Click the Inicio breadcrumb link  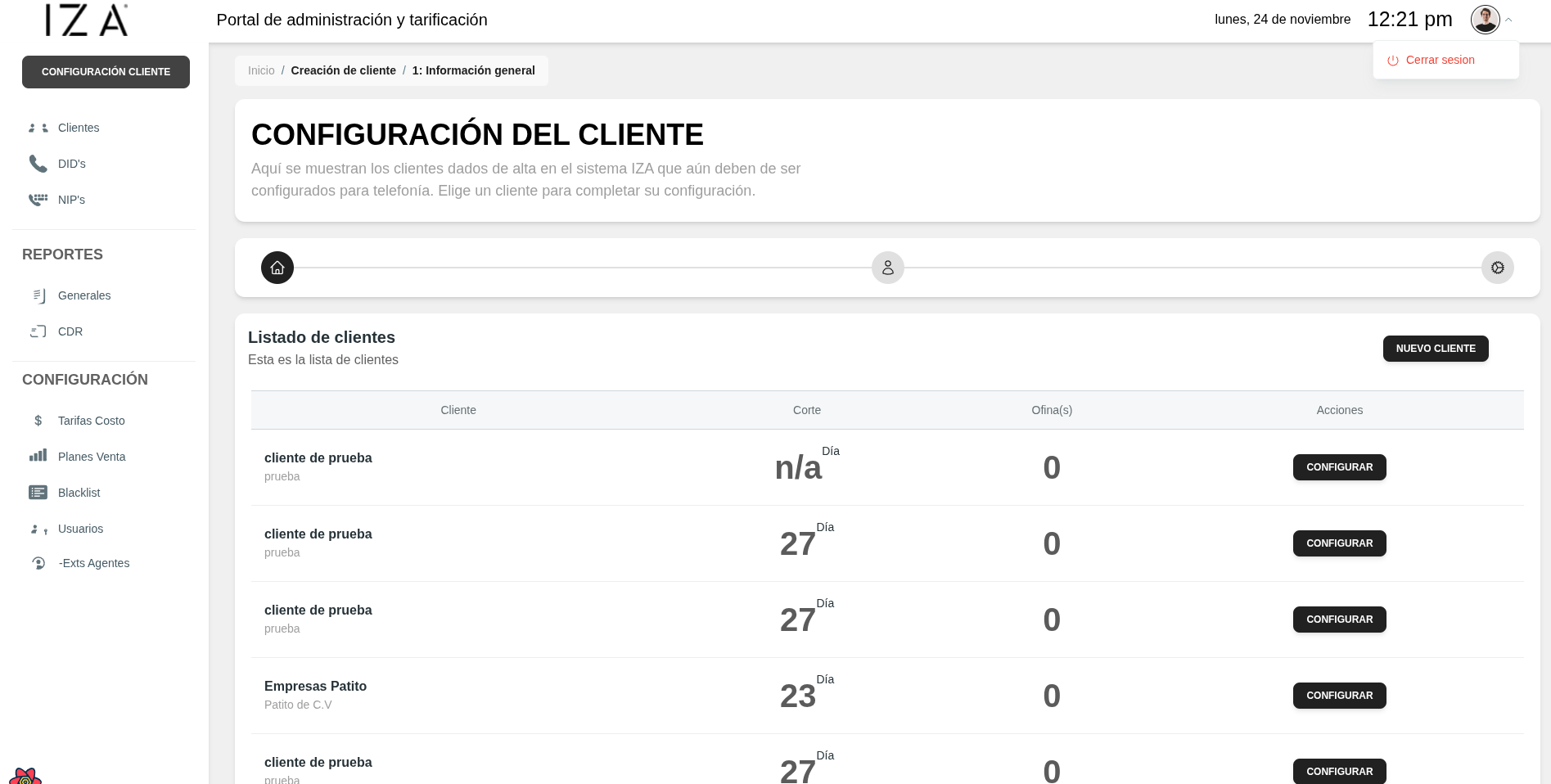[261, 70]
